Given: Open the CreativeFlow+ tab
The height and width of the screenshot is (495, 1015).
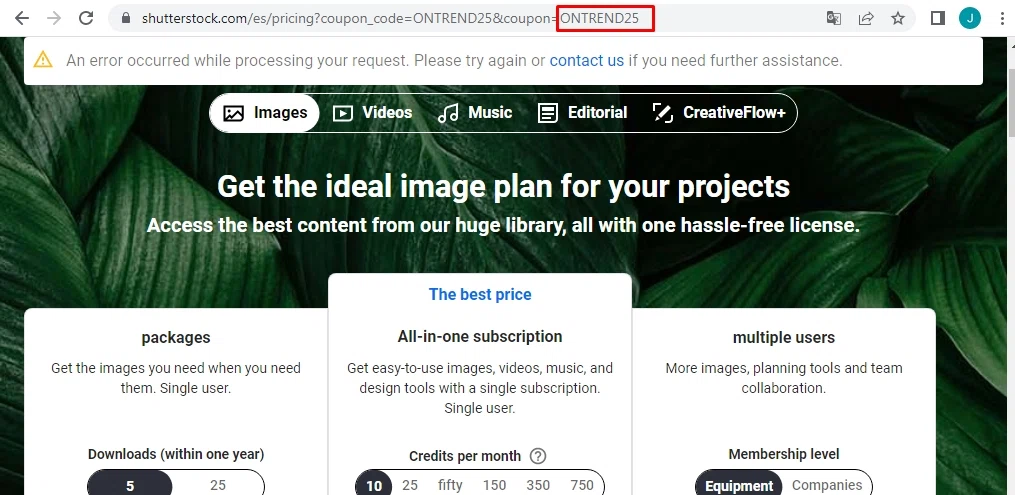Looking at the screenshot, I should [x=719, y=113].
